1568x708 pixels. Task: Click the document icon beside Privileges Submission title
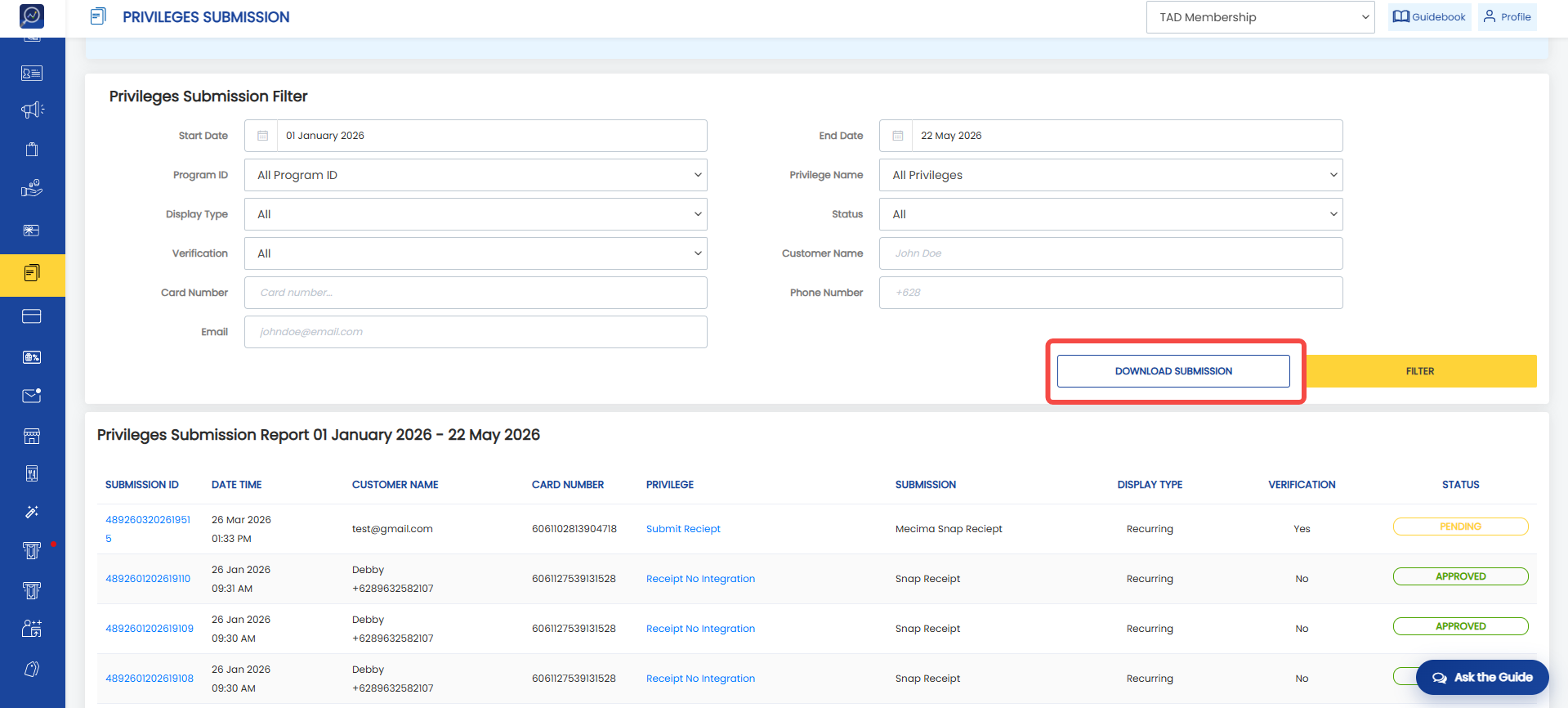point(98,16)
